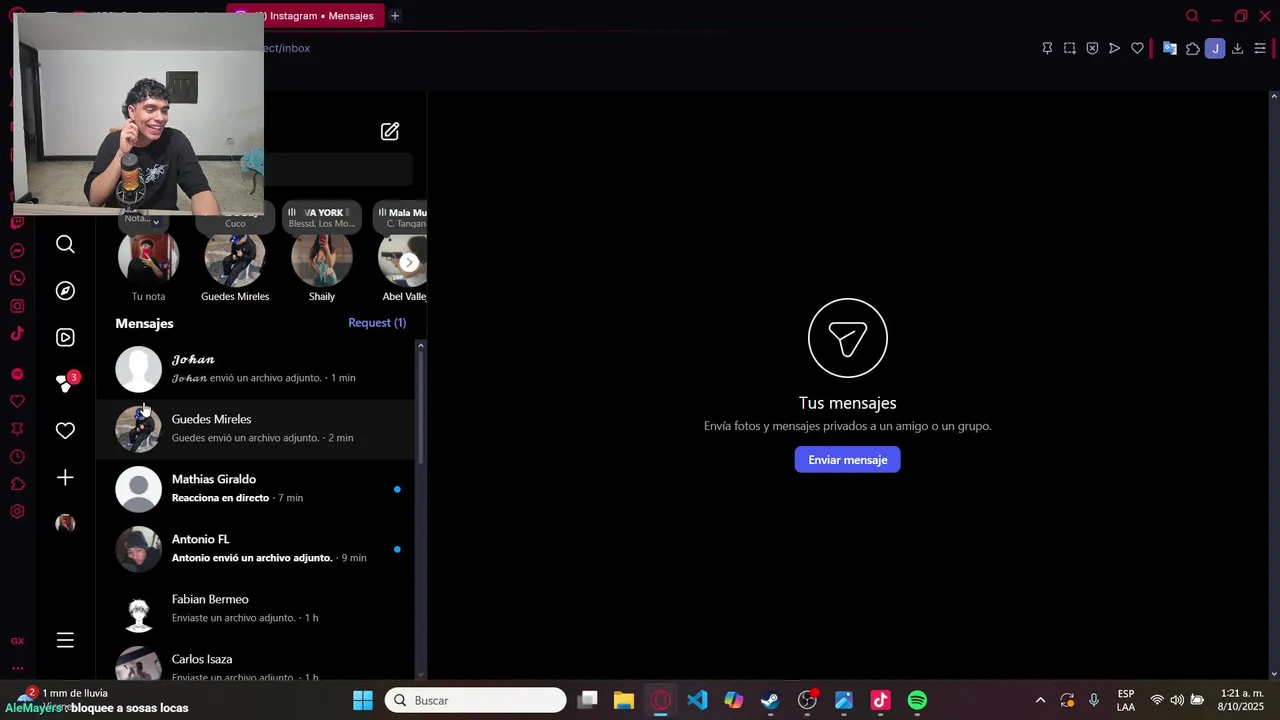Open three-dot sidebar setup menu
Viewport: 1280px width, 720px height.
coord(17,668)
